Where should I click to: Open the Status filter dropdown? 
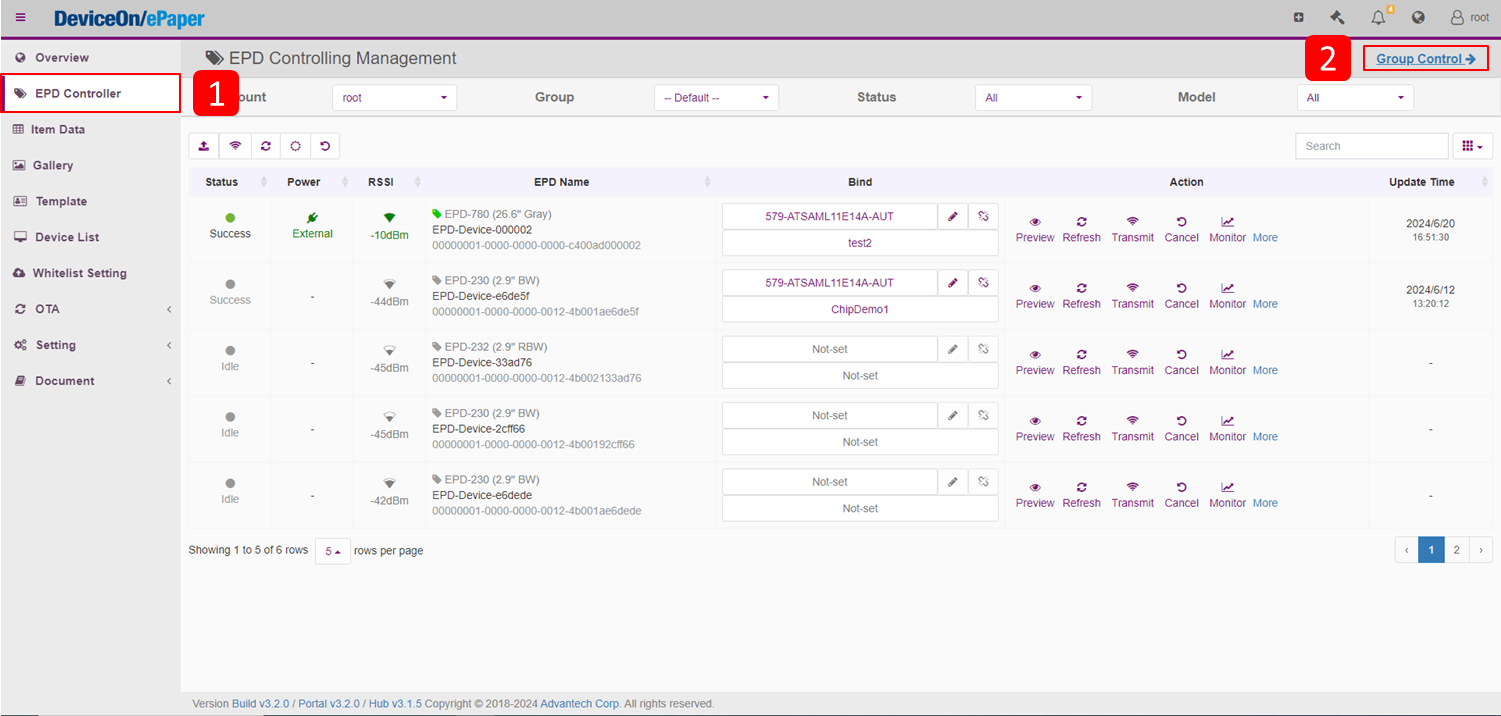coord(1033,98)
